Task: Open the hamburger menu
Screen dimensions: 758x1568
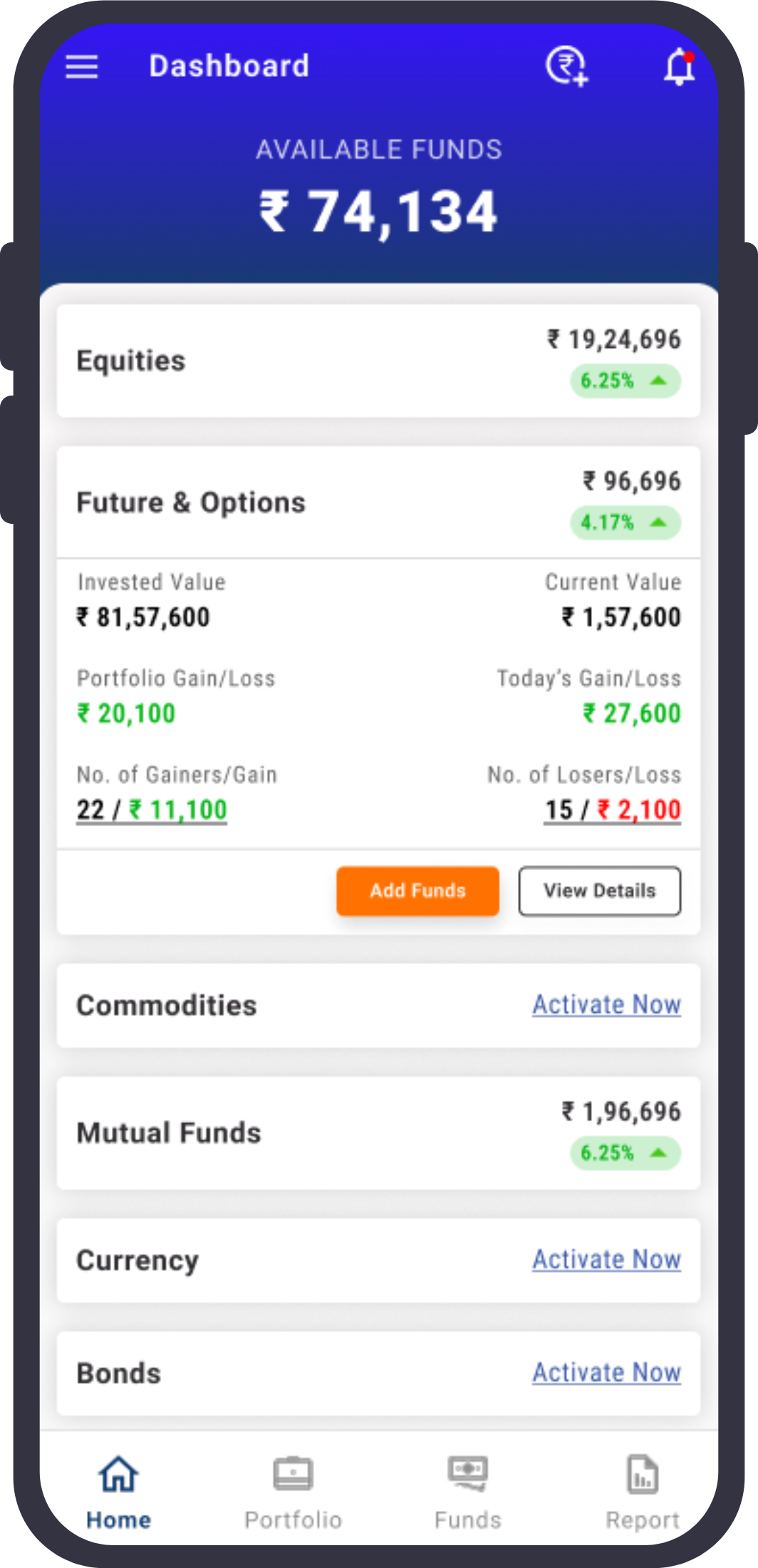Action: (x=82, y=67)
